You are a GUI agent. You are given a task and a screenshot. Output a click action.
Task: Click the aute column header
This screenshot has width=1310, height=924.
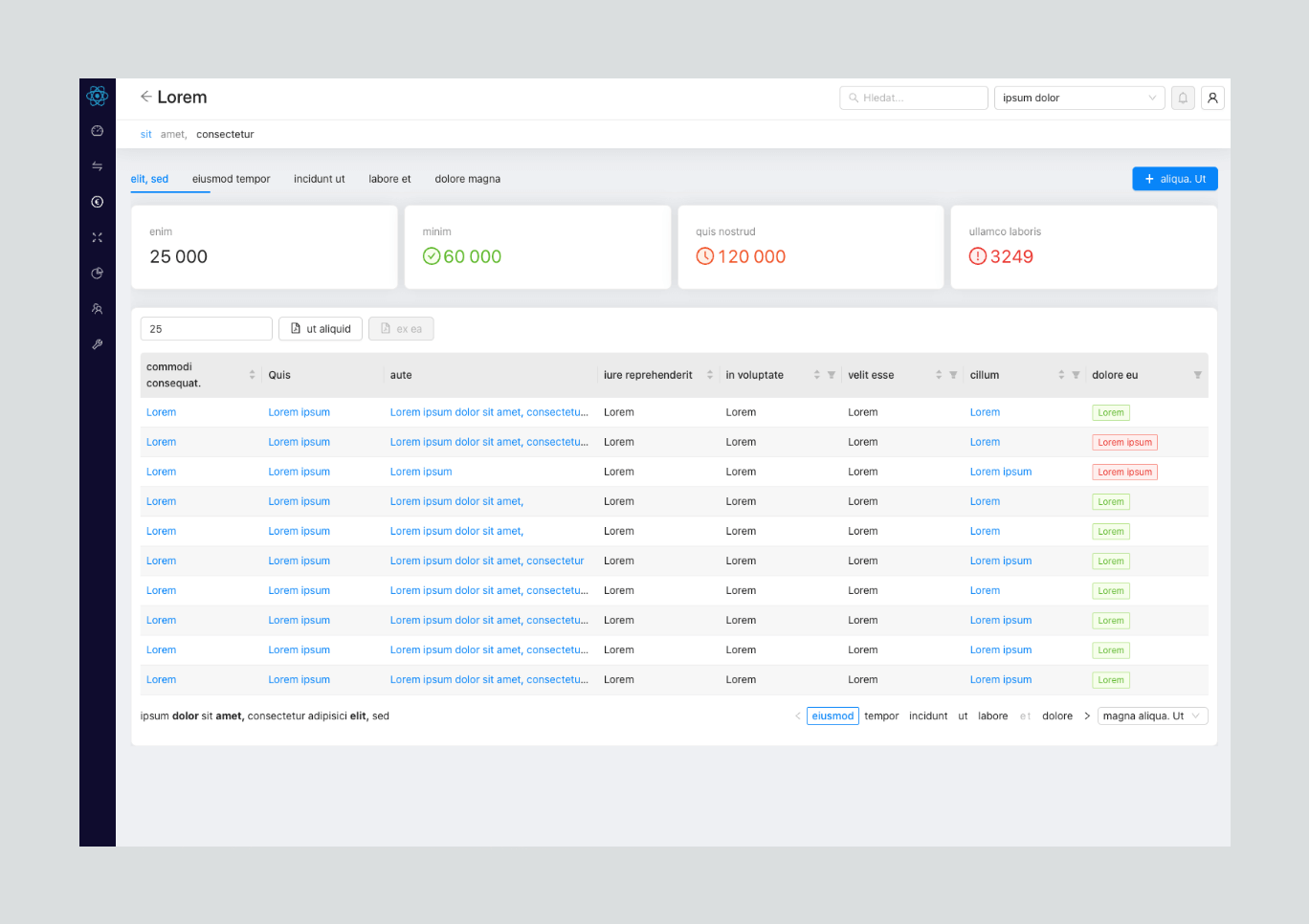tap(401, 375)
